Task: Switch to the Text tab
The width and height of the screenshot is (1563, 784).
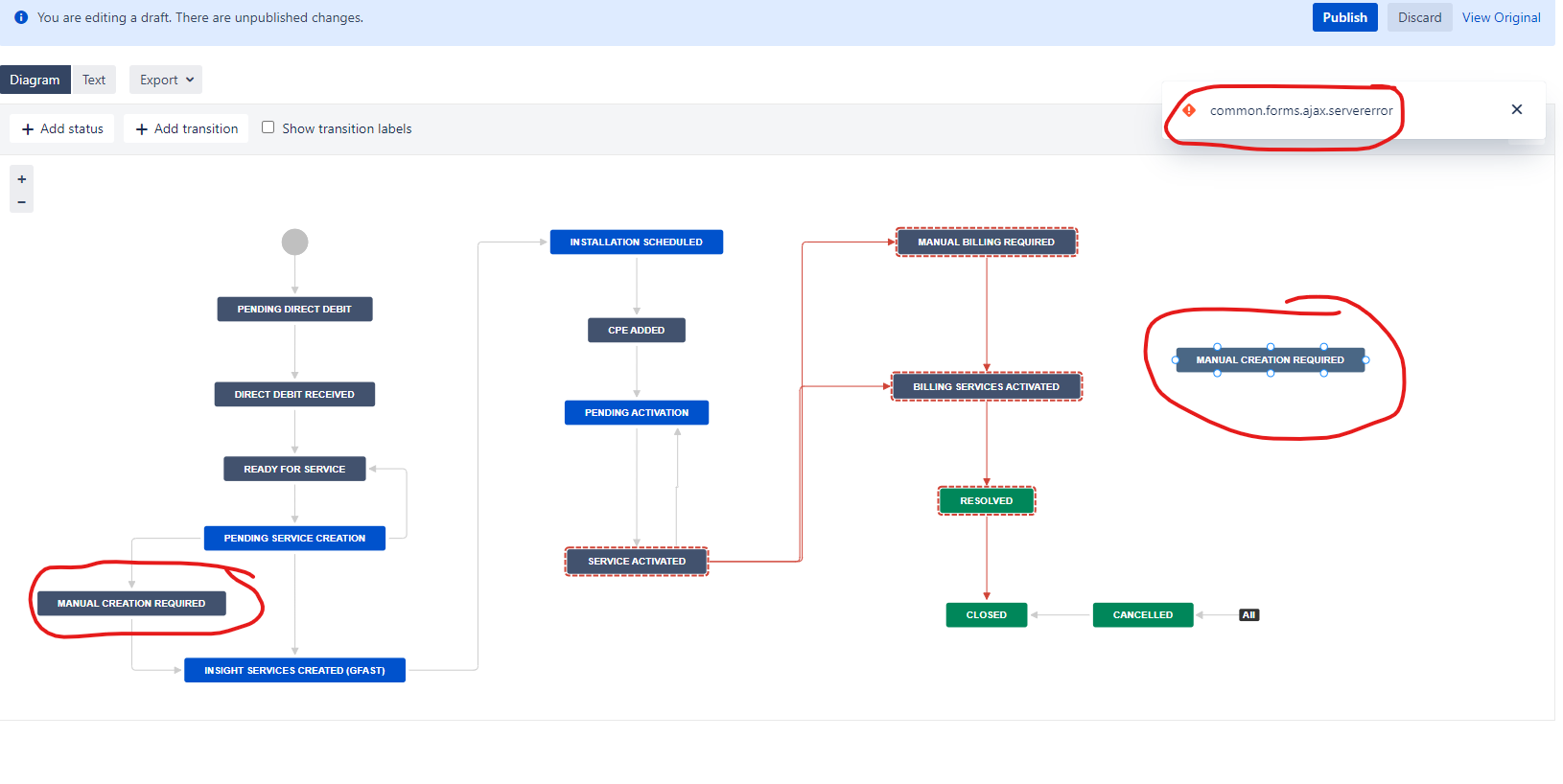Action: point(94,80)
